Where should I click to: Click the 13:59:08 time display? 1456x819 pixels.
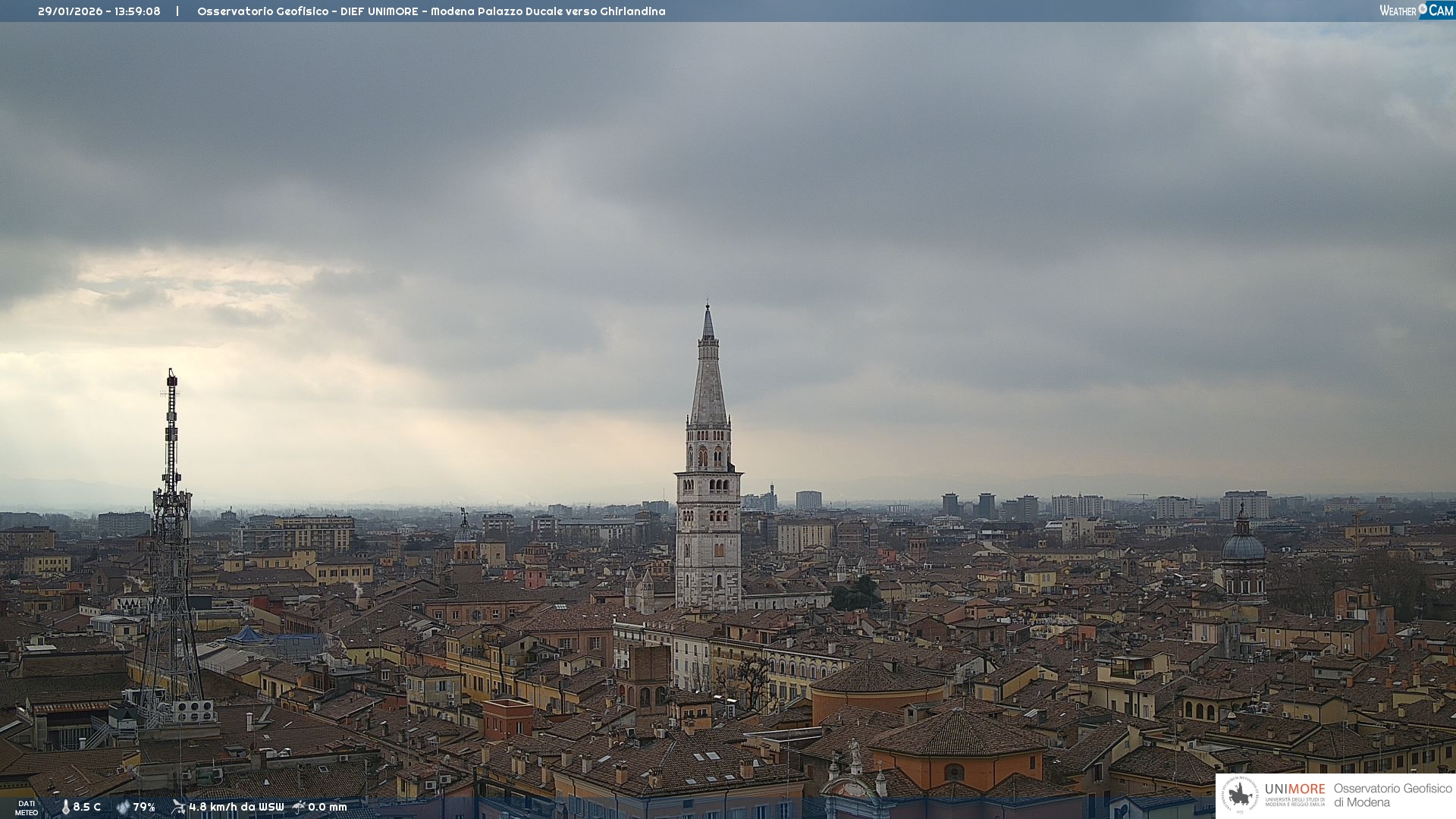pyautogui.click(x=137, y=11)
